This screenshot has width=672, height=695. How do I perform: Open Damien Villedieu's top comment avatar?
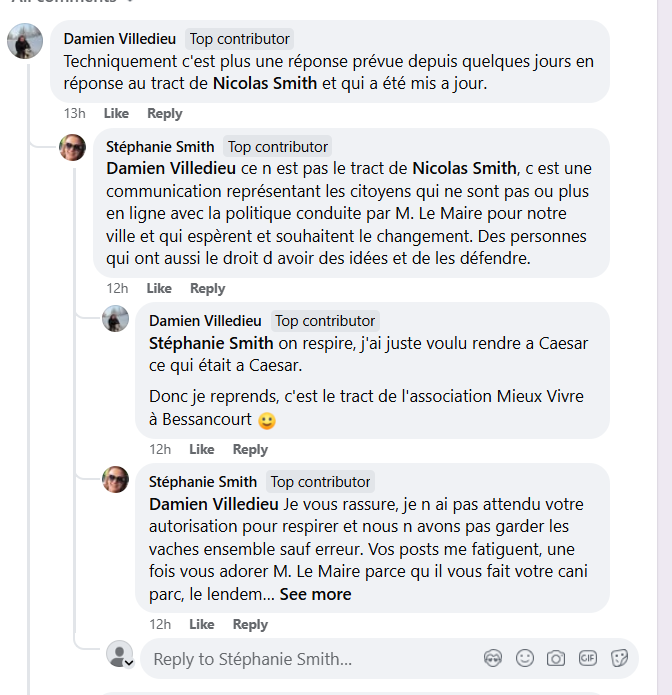(x=25, y=41)
